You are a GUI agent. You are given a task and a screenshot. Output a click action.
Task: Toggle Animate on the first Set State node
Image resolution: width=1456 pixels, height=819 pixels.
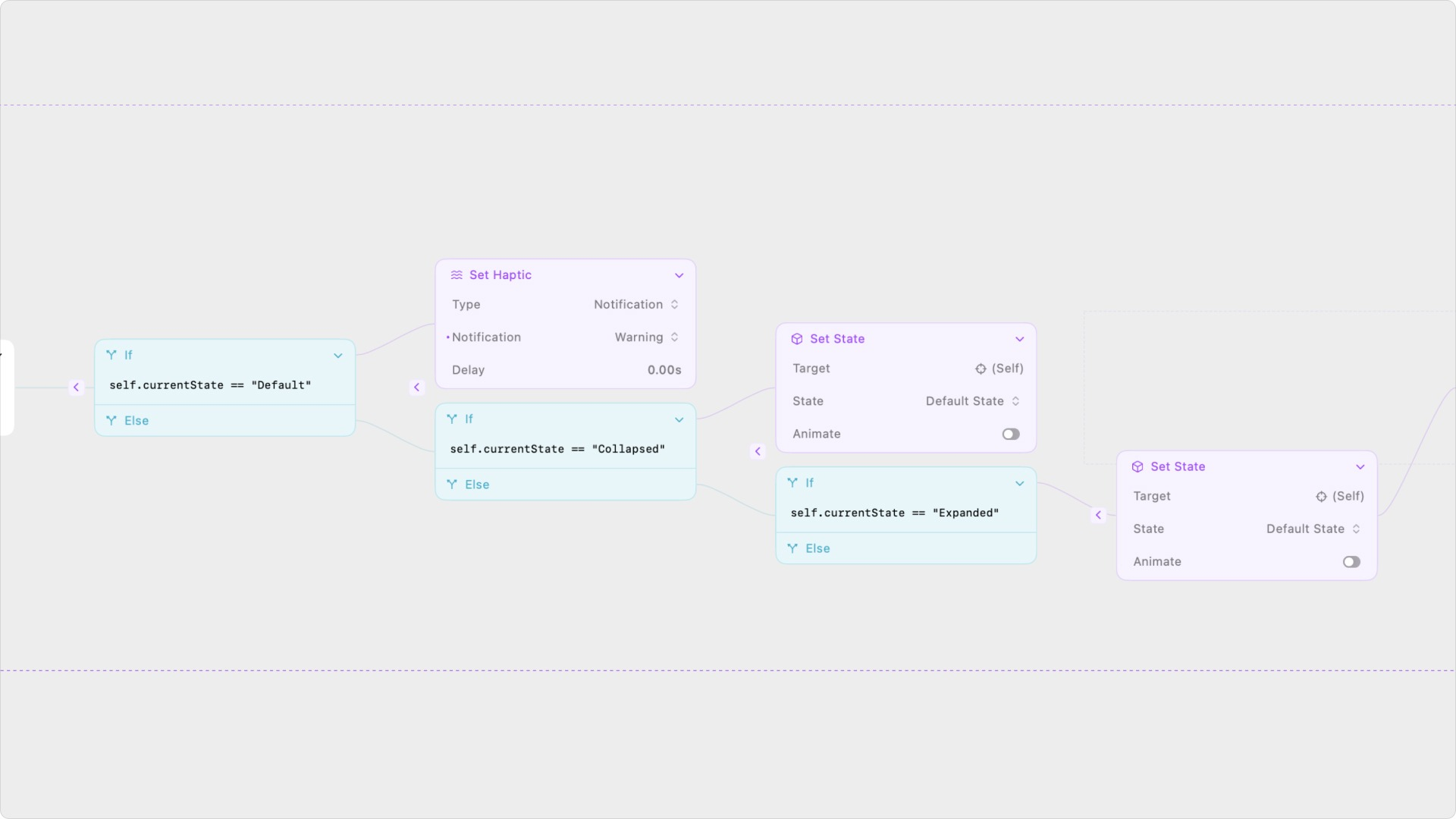pos(1010,435)
